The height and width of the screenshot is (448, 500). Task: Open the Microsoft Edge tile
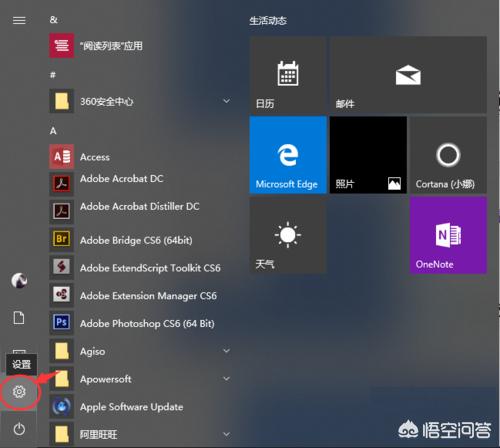click(x=288, y=155)
